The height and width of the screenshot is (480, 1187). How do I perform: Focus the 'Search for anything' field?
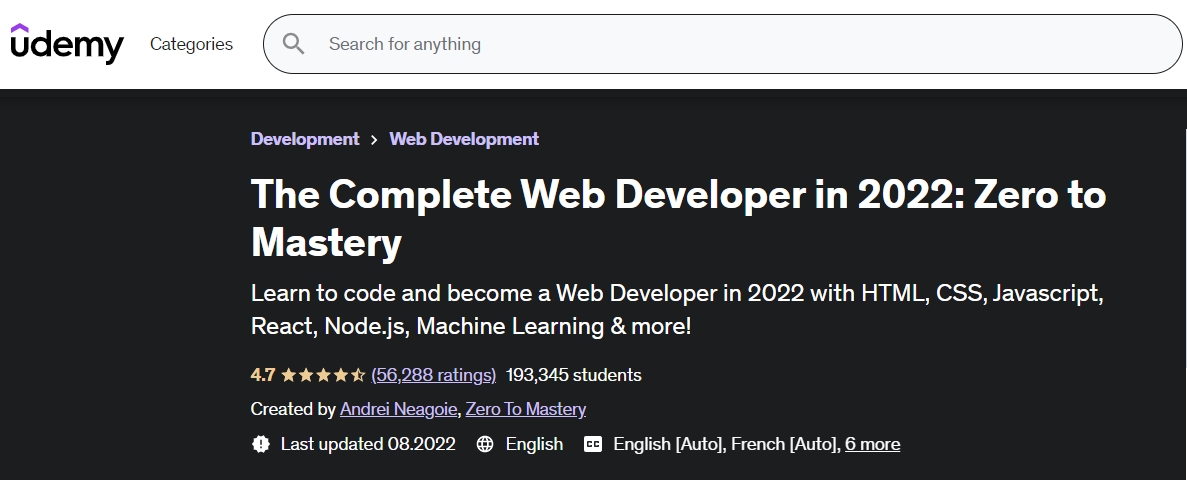click(x=722, y=44)
